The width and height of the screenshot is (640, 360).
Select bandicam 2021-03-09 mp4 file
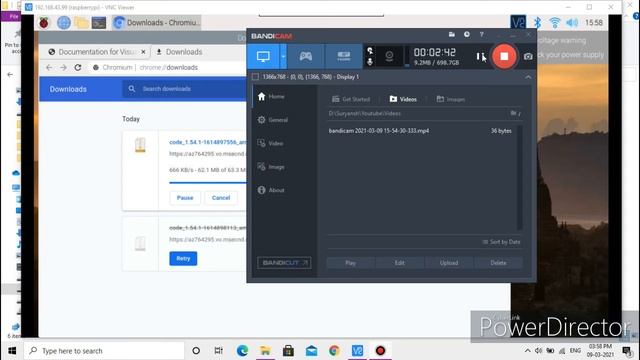[x=420, y=131]
